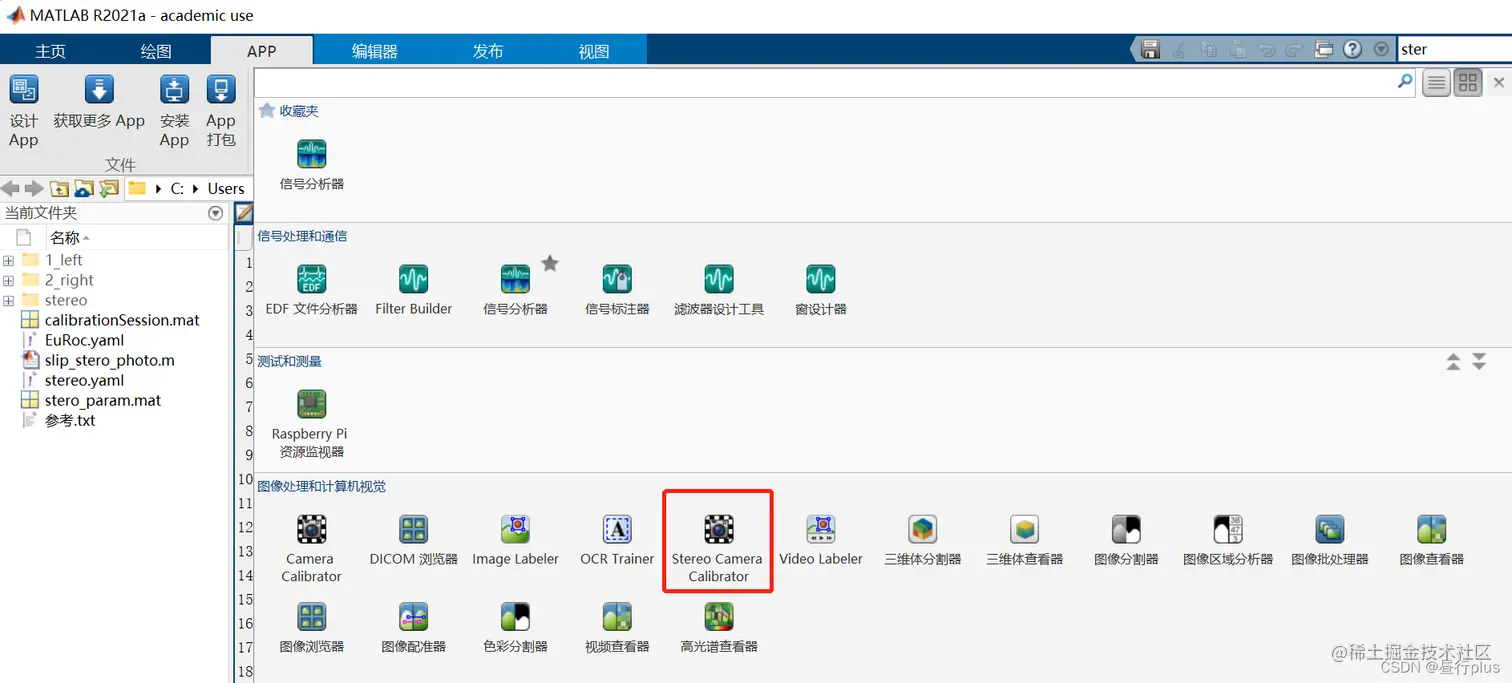Open the 三维体分割器 app
Image resolution: width=1512 pixels, height=683 pixels.
pos(922,540)
